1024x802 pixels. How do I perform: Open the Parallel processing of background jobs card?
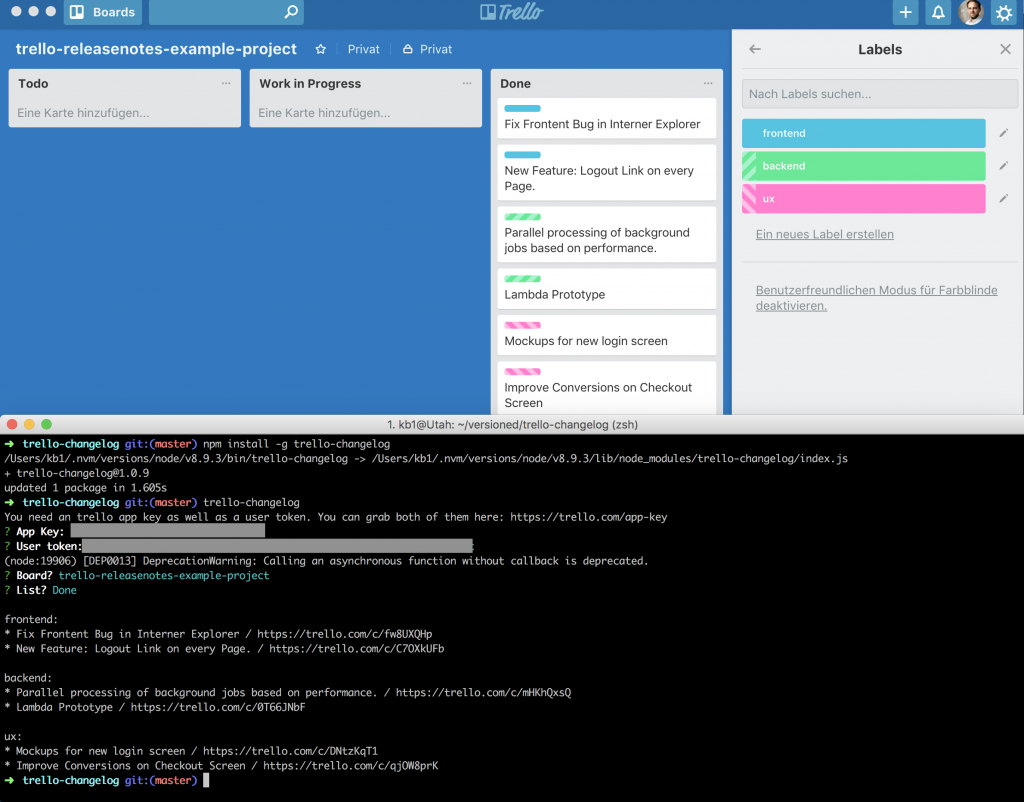click(606, 234)
